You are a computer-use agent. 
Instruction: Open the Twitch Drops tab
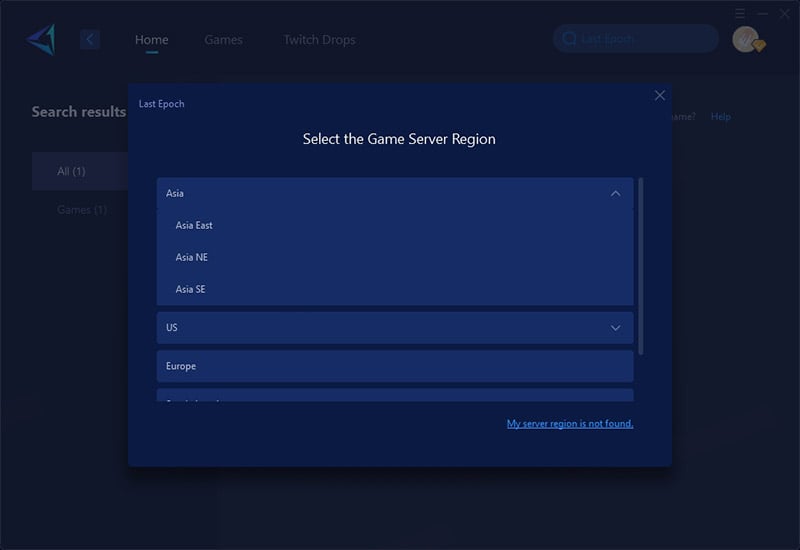point(319,40)
